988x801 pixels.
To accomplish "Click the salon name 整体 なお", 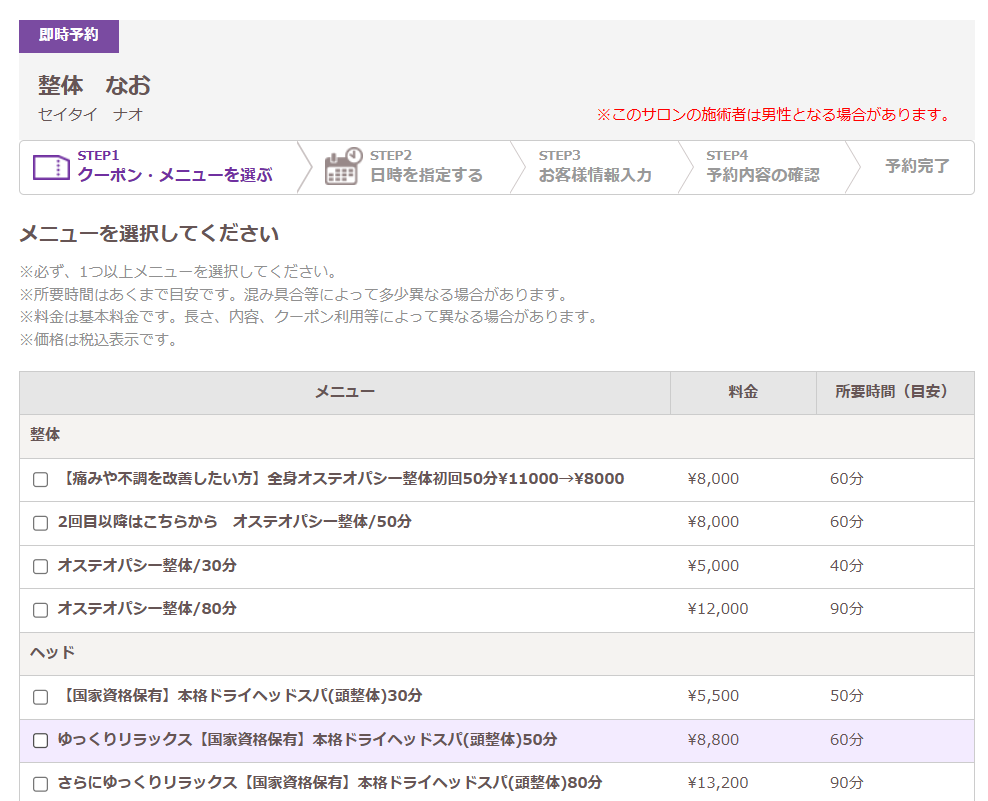I will click(x=94, y=86).
